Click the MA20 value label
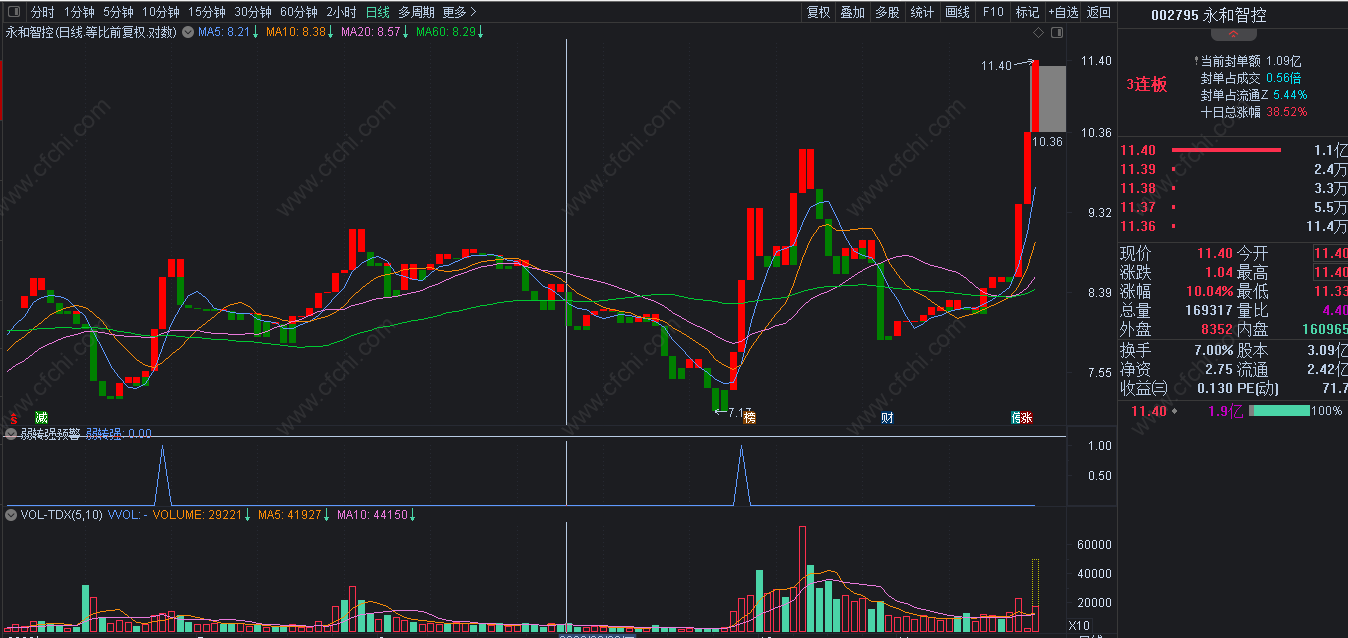Viewport: 1348px width, 638px height. pos(375,32)
